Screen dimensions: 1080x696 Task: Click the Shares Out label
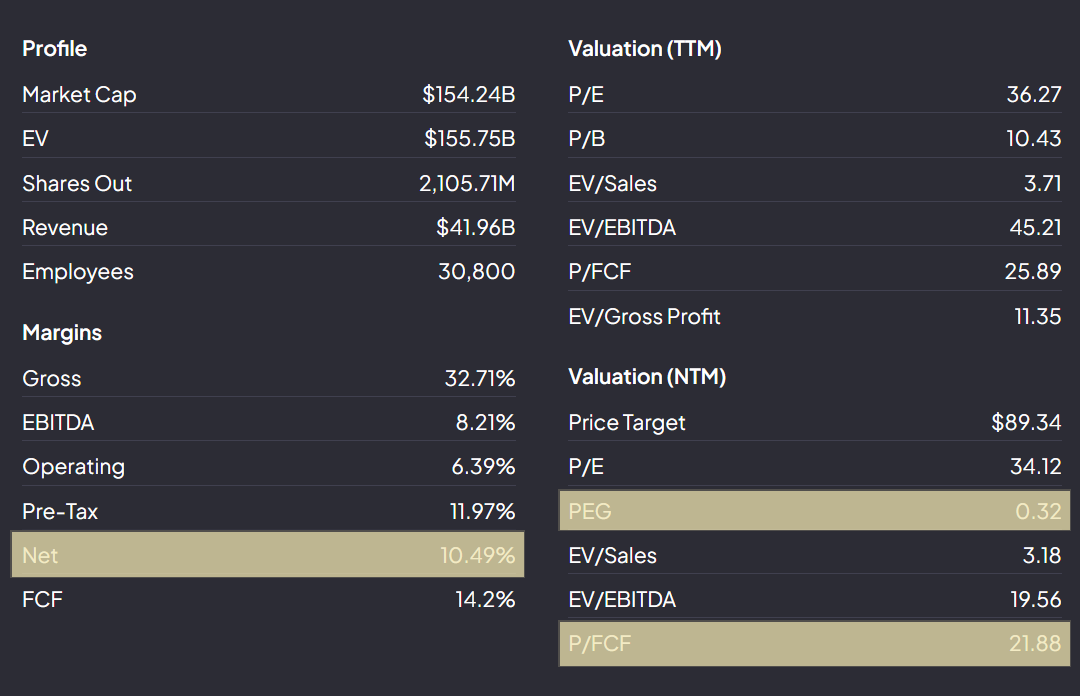(77, 184)
